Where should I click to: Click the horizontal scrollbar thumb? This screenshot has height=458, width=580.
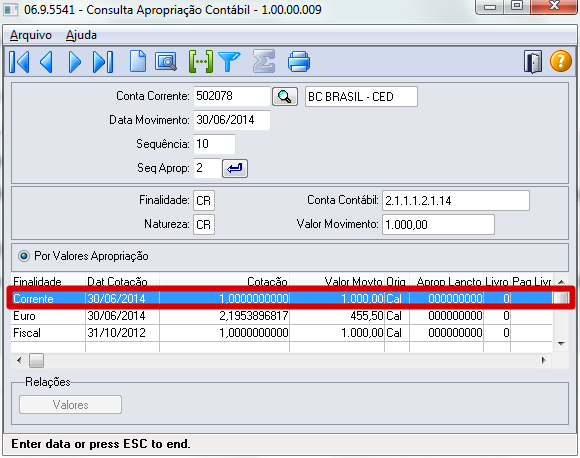pyautogui.click(x=37, y=360)
